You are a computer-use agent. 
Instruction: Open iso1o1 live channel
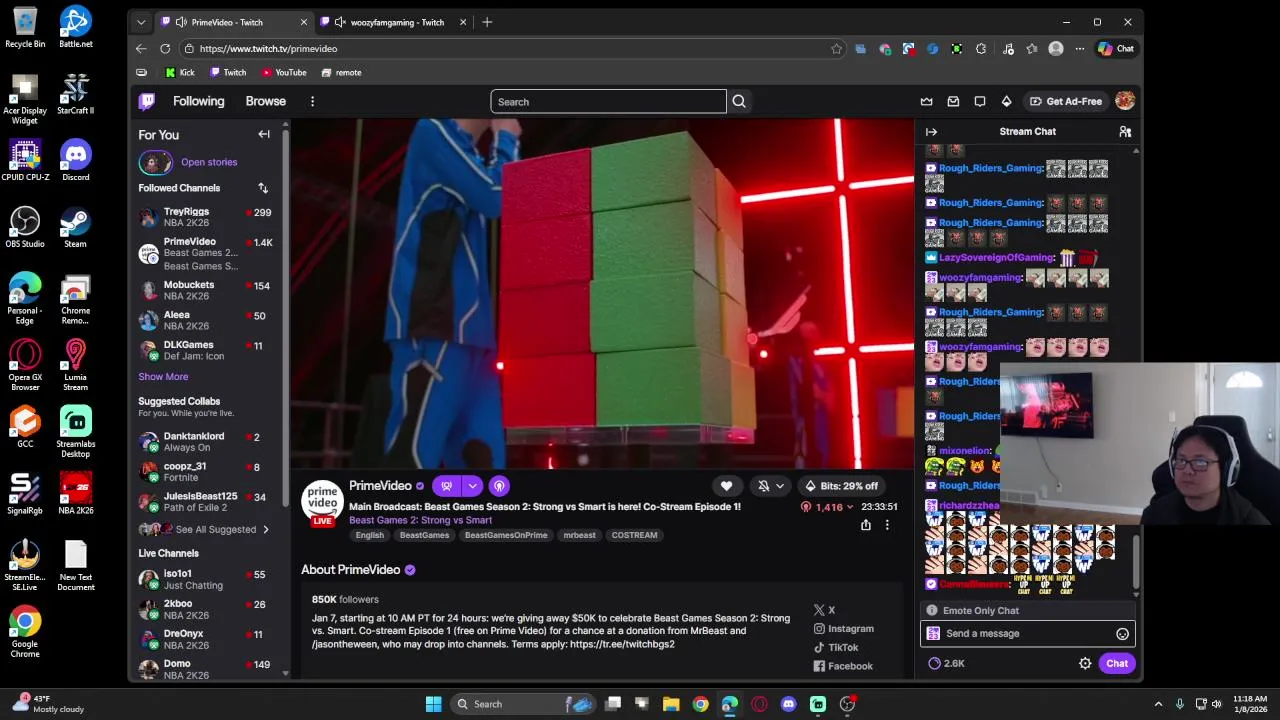205,579
